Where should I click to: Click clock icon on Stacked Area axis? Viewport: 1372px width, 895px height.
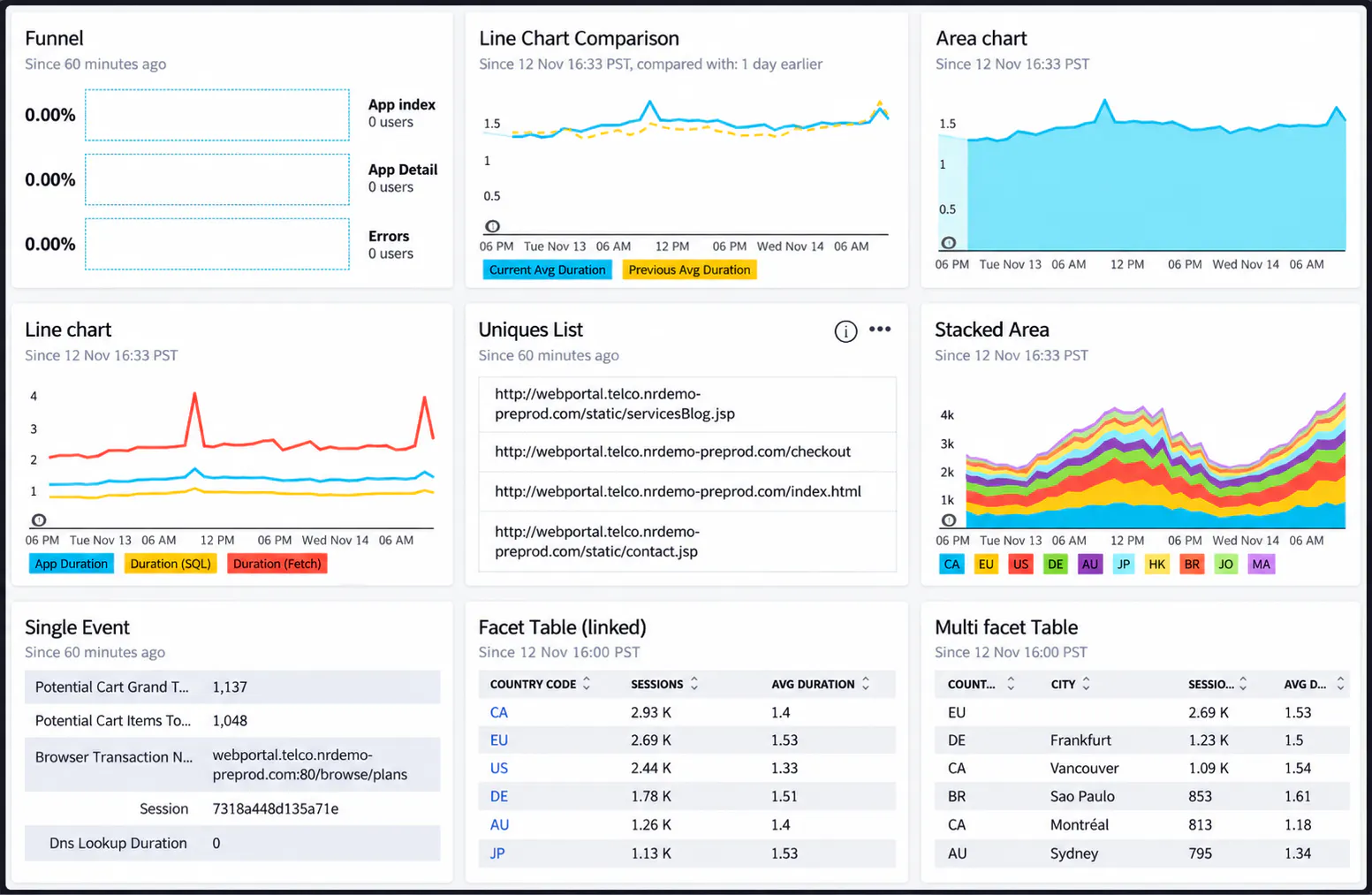[x=948, y=520]
